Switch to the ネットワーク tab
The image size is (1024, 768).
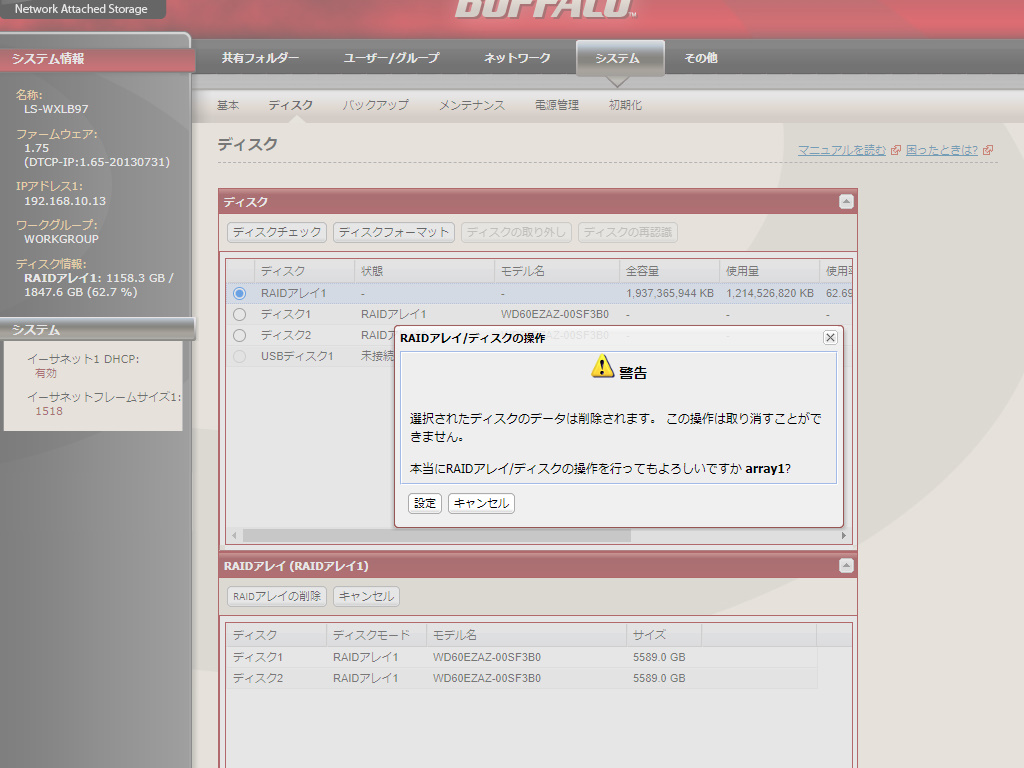[517, 58]
